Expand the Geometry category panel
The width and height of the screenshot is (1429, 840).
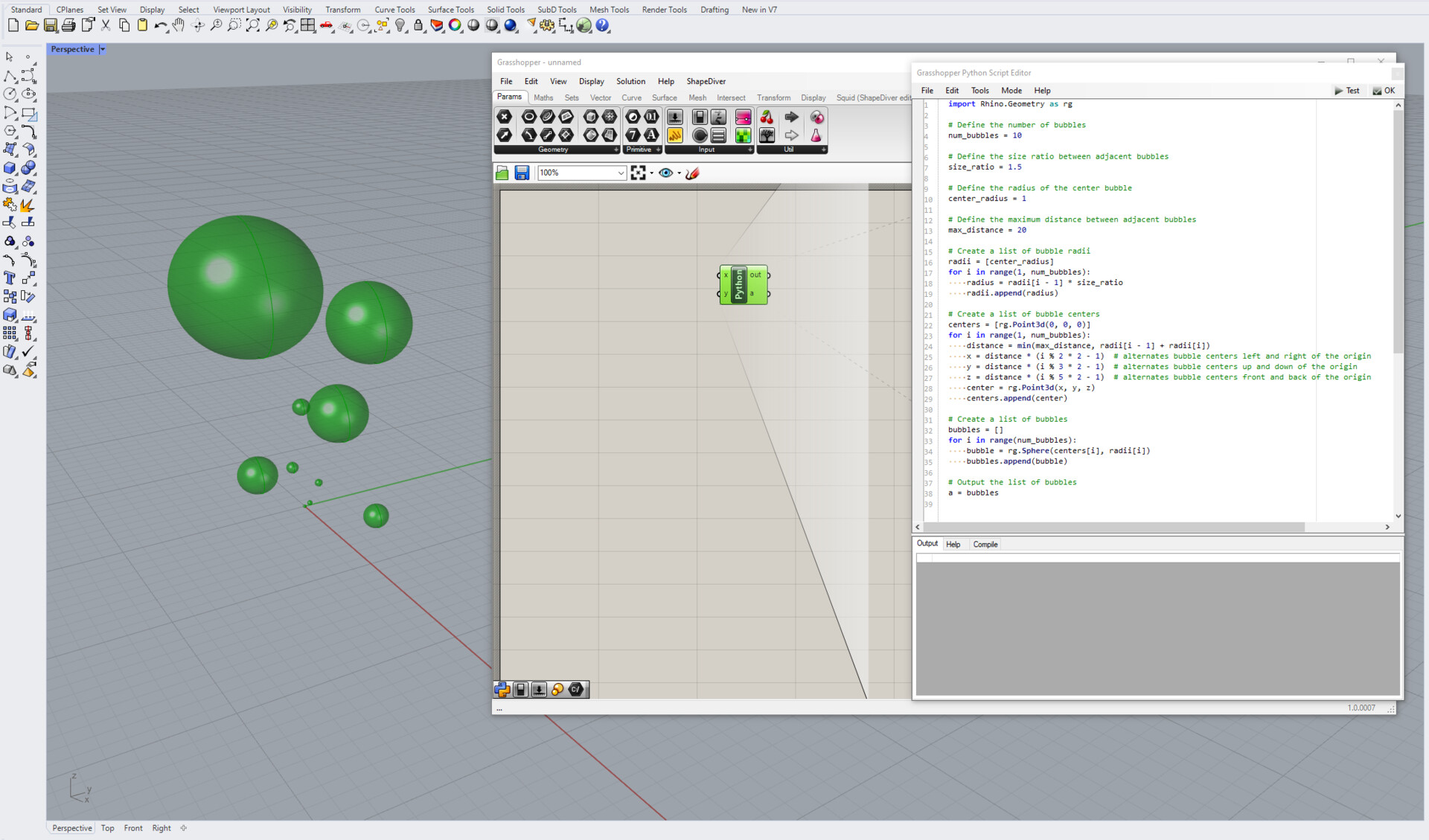click(616, 149)
